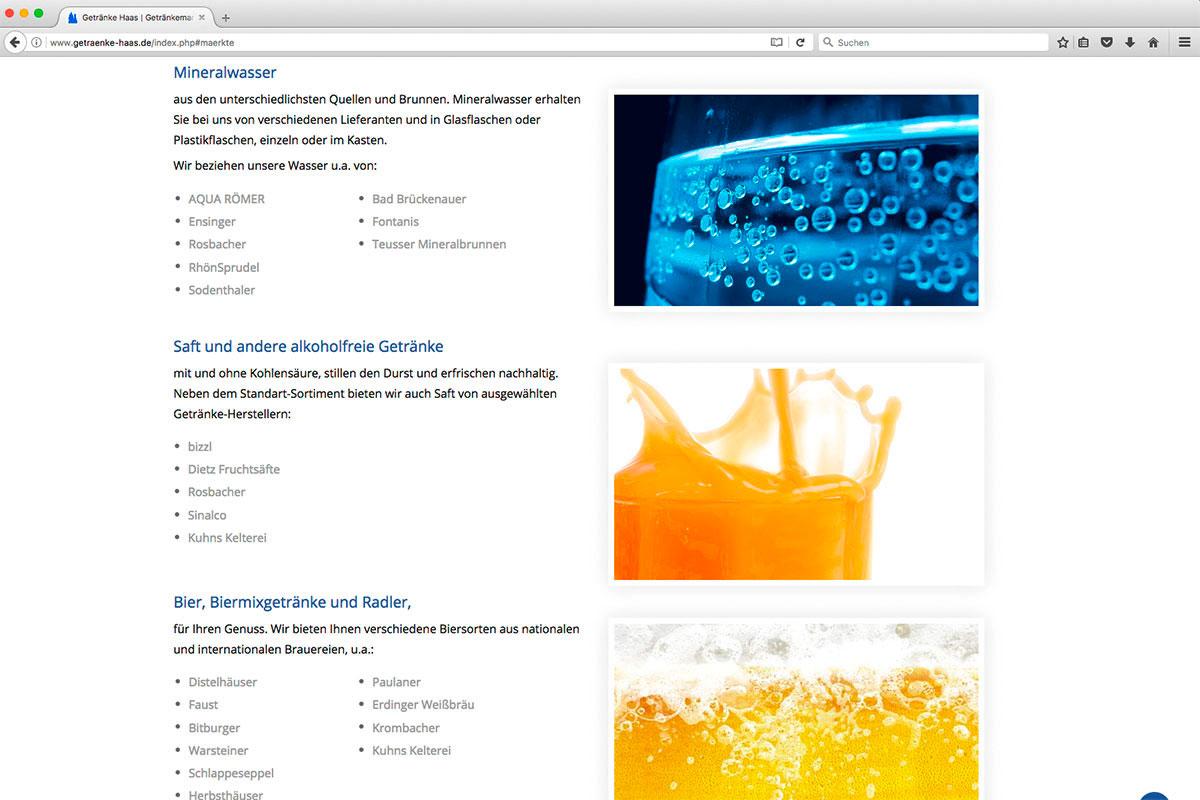The height and width of the screenshot is (800, 1200).
Task: Click the browser back arrow button
Action: (x=14, y=42)
